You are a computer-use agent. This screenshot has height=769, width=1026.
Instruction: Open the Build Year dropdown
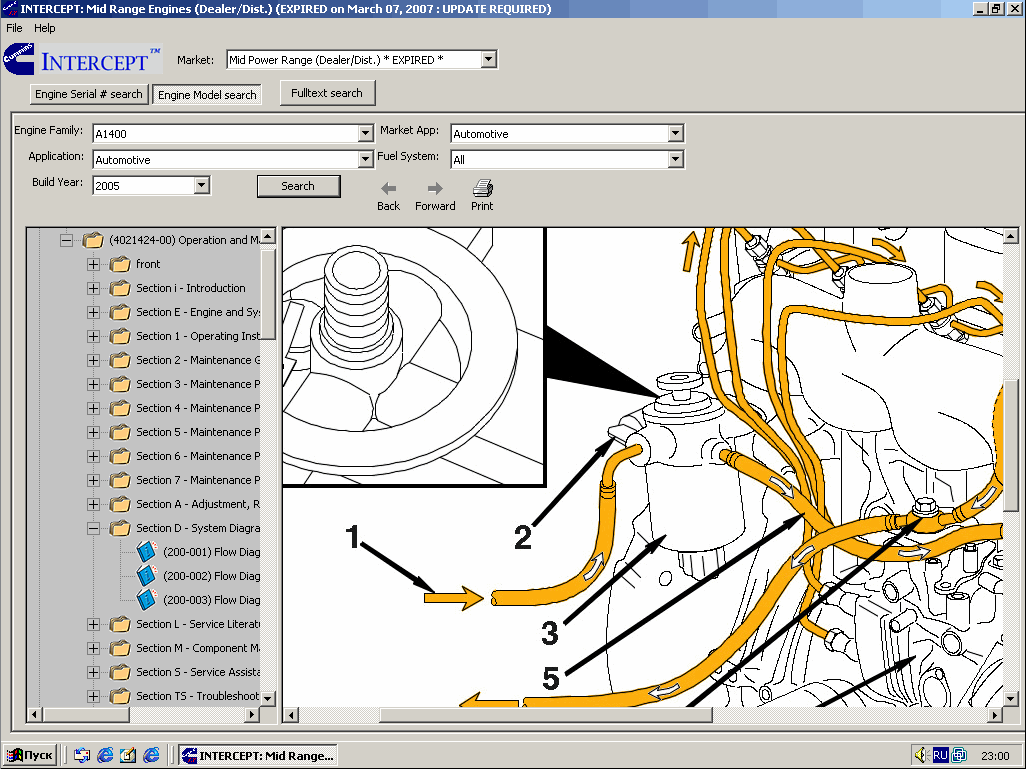(201, 185)
